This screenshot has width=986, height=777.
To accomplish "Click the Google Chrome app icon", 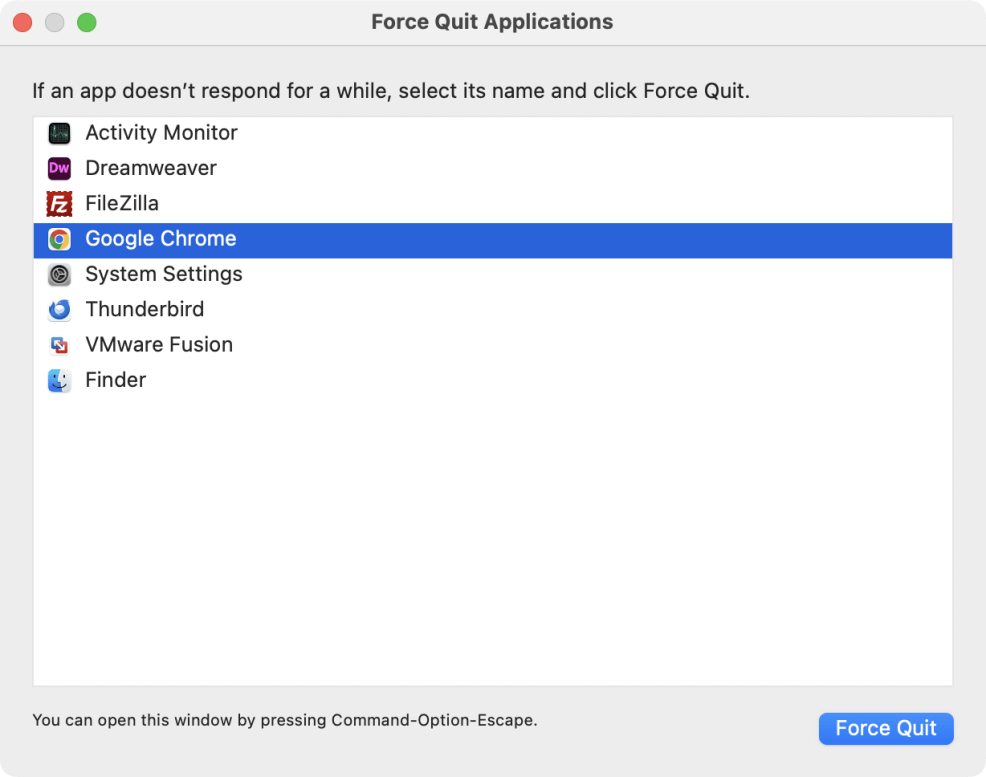I will [x=58, y=239].
